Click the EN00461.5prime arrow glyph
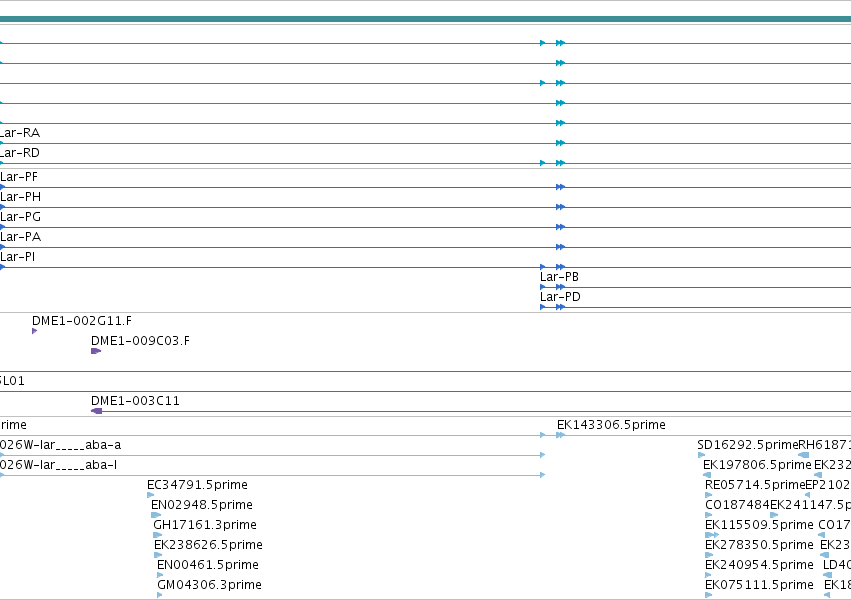This screenshot has width=851, height=600. pyautogui.click(x=160, y=575)
